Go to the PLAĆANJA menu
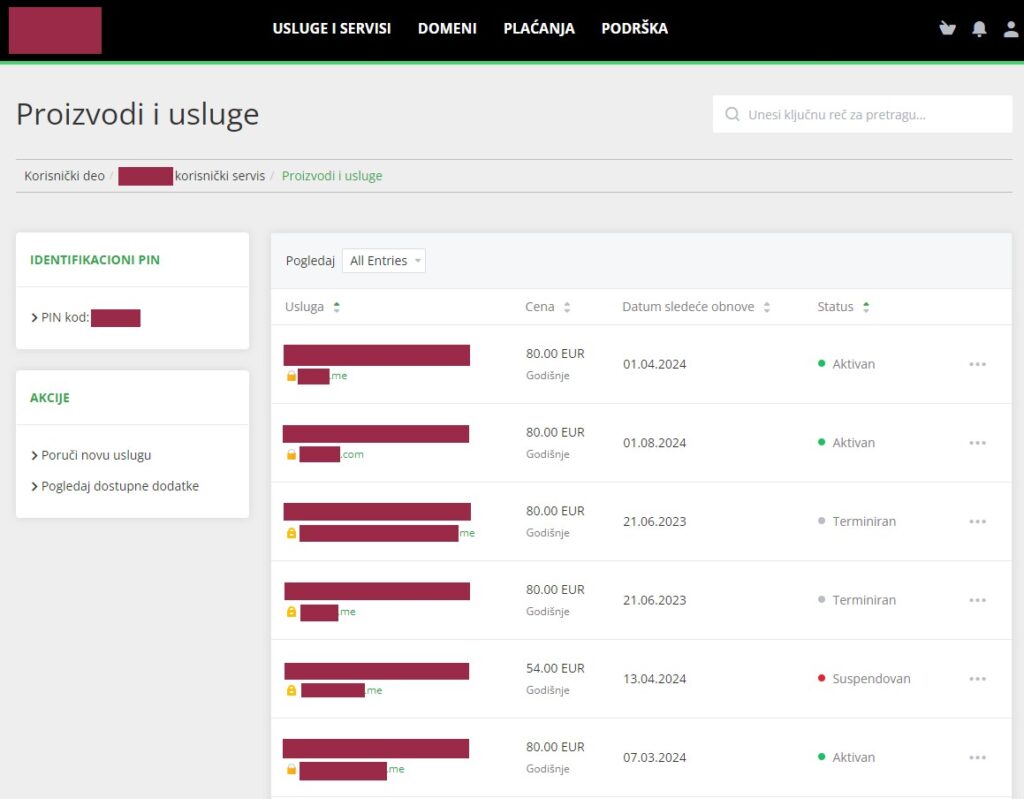The image size is (1024, 799). (x=539, y=29)
